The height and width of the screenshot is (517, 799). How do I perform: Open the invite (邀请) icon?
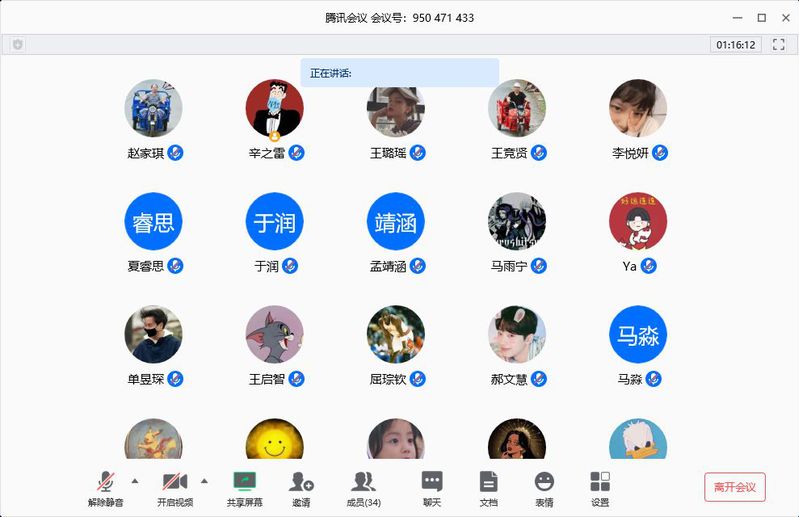pos(301,488)
